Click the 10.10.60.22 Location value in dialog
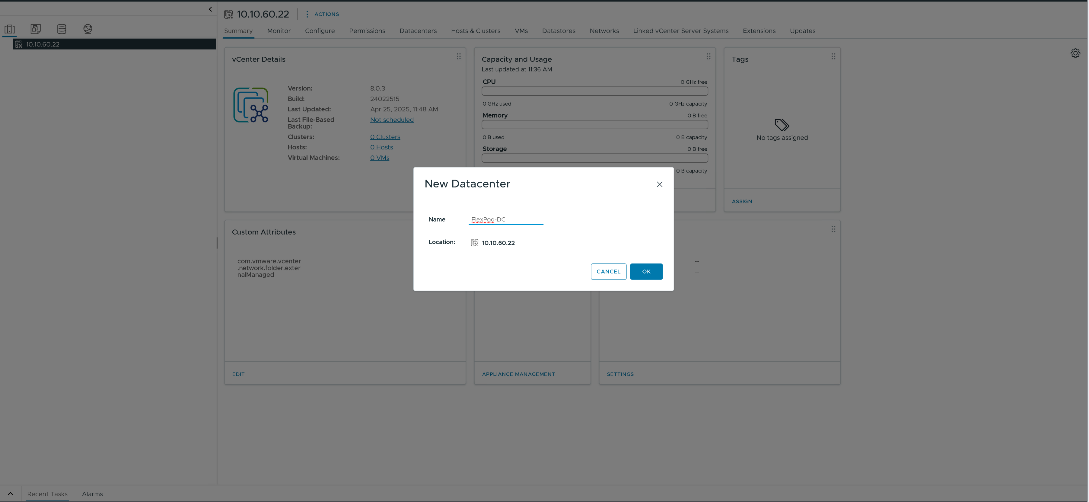This screenshot has height=502, width=1089. coord(498,243)
